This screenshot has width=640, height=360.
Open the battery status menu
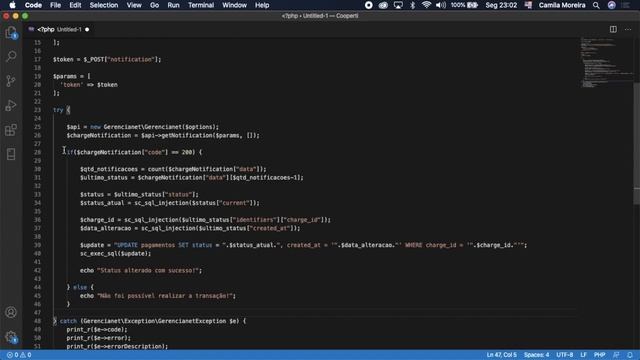pos(464,5)
